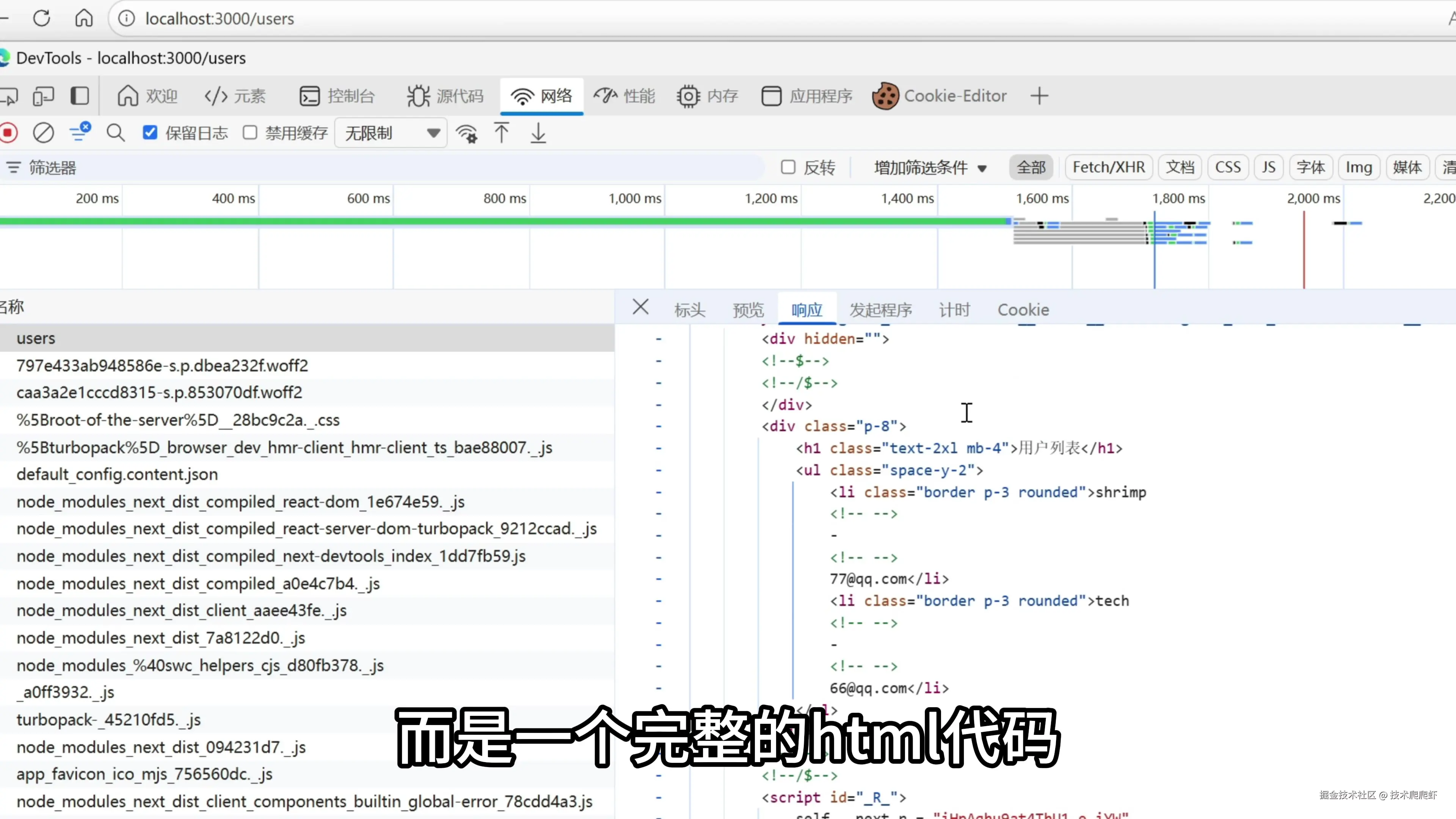The height and width of the screenshot is (819, 1456).
Task: Open the 无限制 throttling dropdown
Action: pyautogui.click(x=391, y=133)
